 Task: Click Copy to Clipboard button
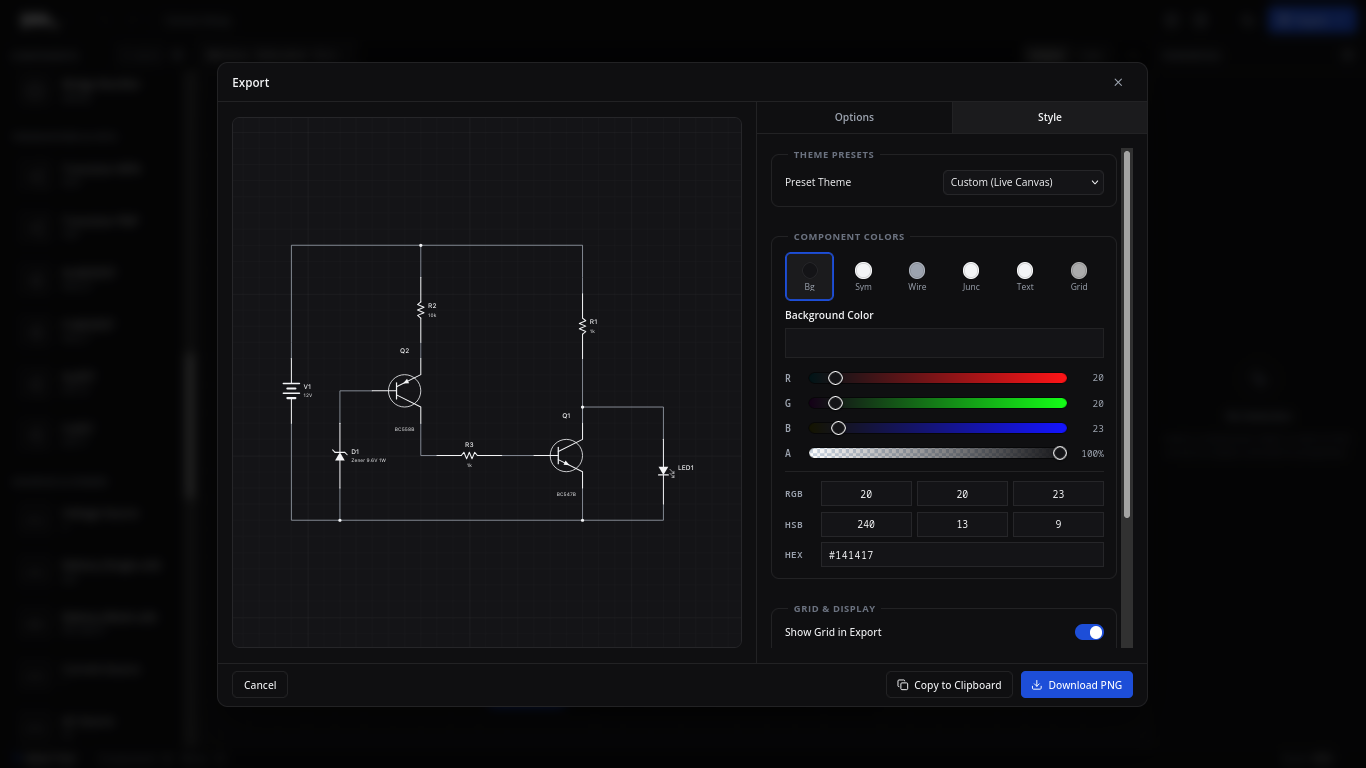point(949,685)
